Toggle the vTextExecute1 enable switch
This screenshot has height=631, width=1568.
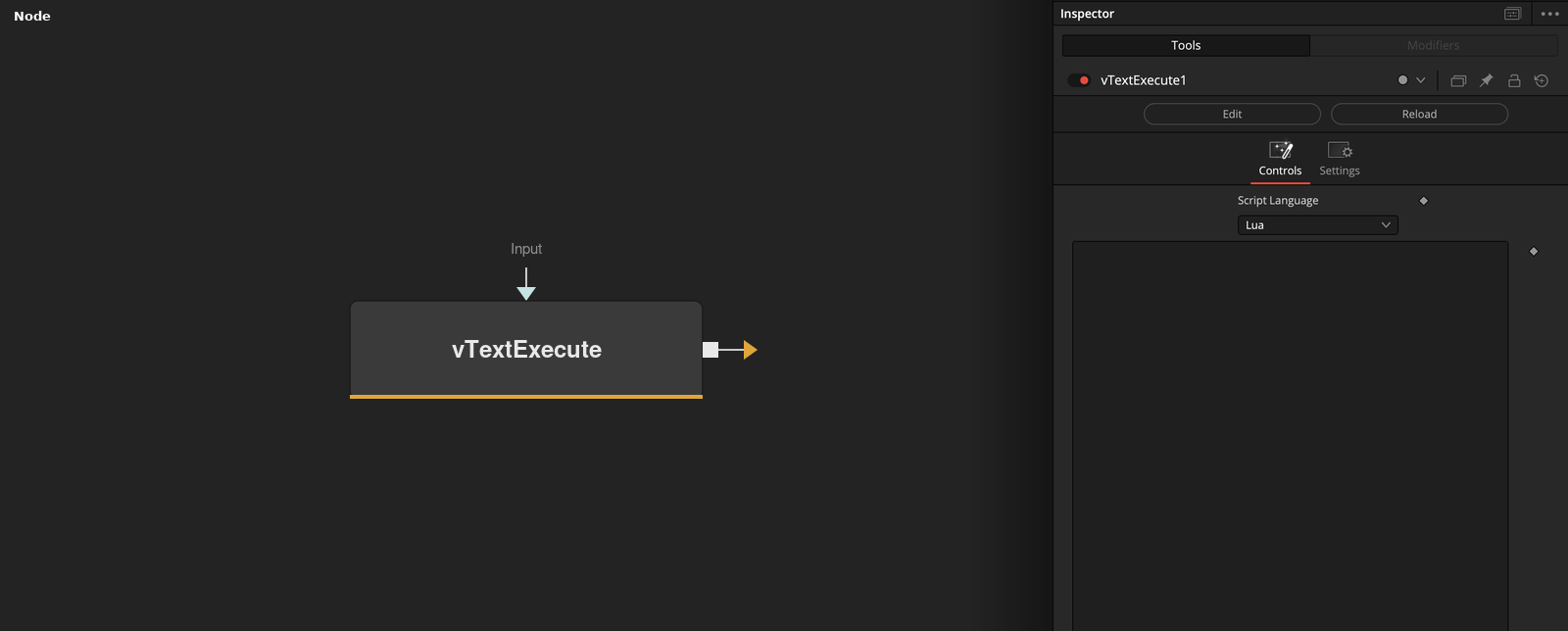coord(1079,80)
